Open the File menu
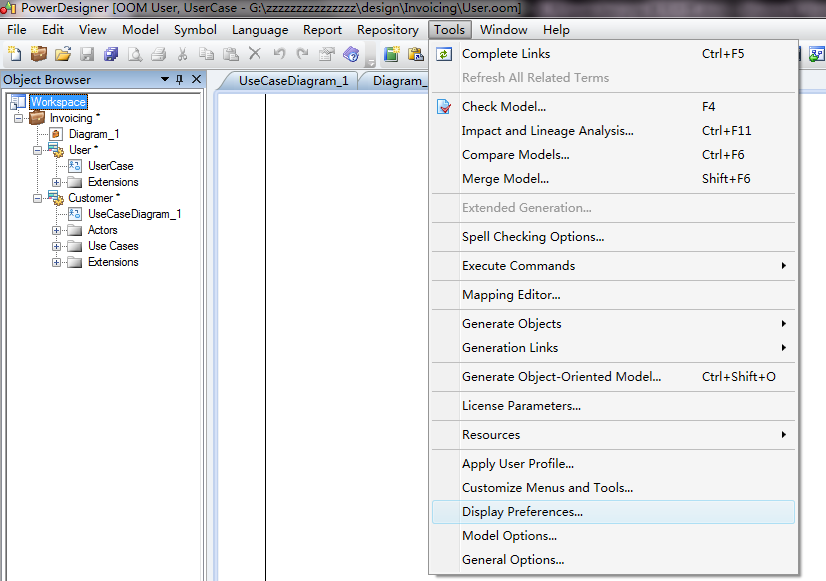Viewport: 826px width, 581px height. coord(16,29)
